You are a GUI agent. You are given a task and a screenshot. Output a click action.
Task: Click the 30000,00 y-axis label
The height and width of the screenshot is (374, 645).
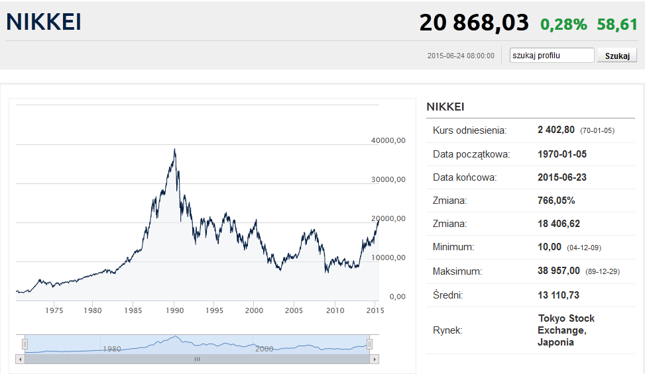(x=388, y=179)
